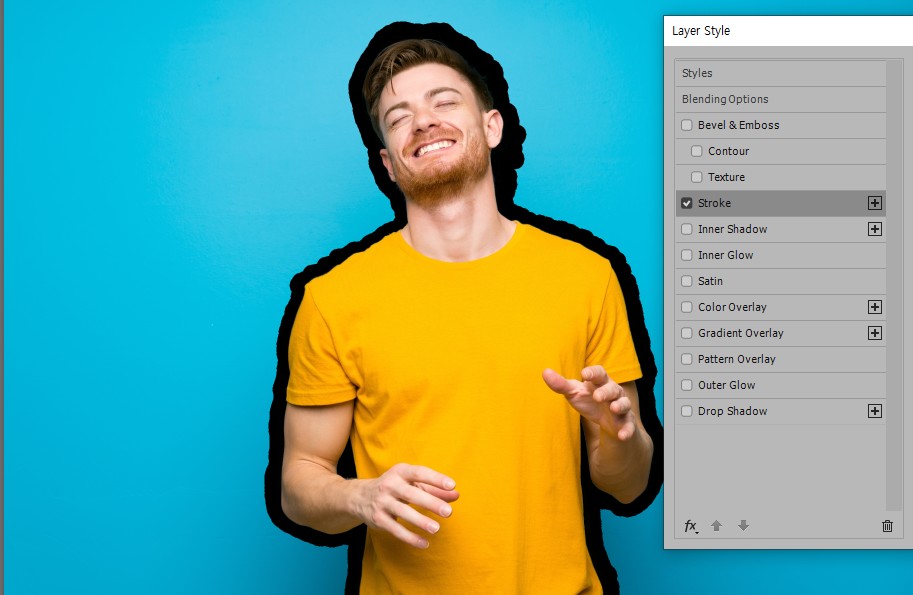Screen dimensions: 913x595
Task: Enable the Color Overlay checkbox
Action: tap(686, 307)
